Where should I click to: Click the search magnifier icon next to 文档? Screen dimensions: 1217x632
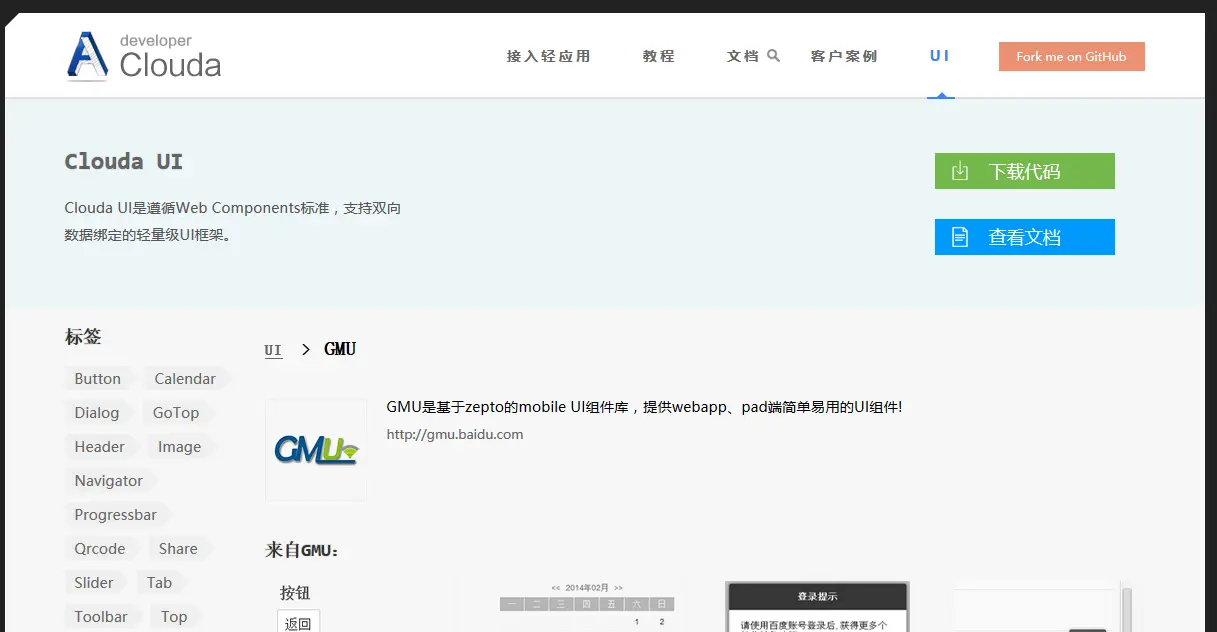[x=773, y=56]
